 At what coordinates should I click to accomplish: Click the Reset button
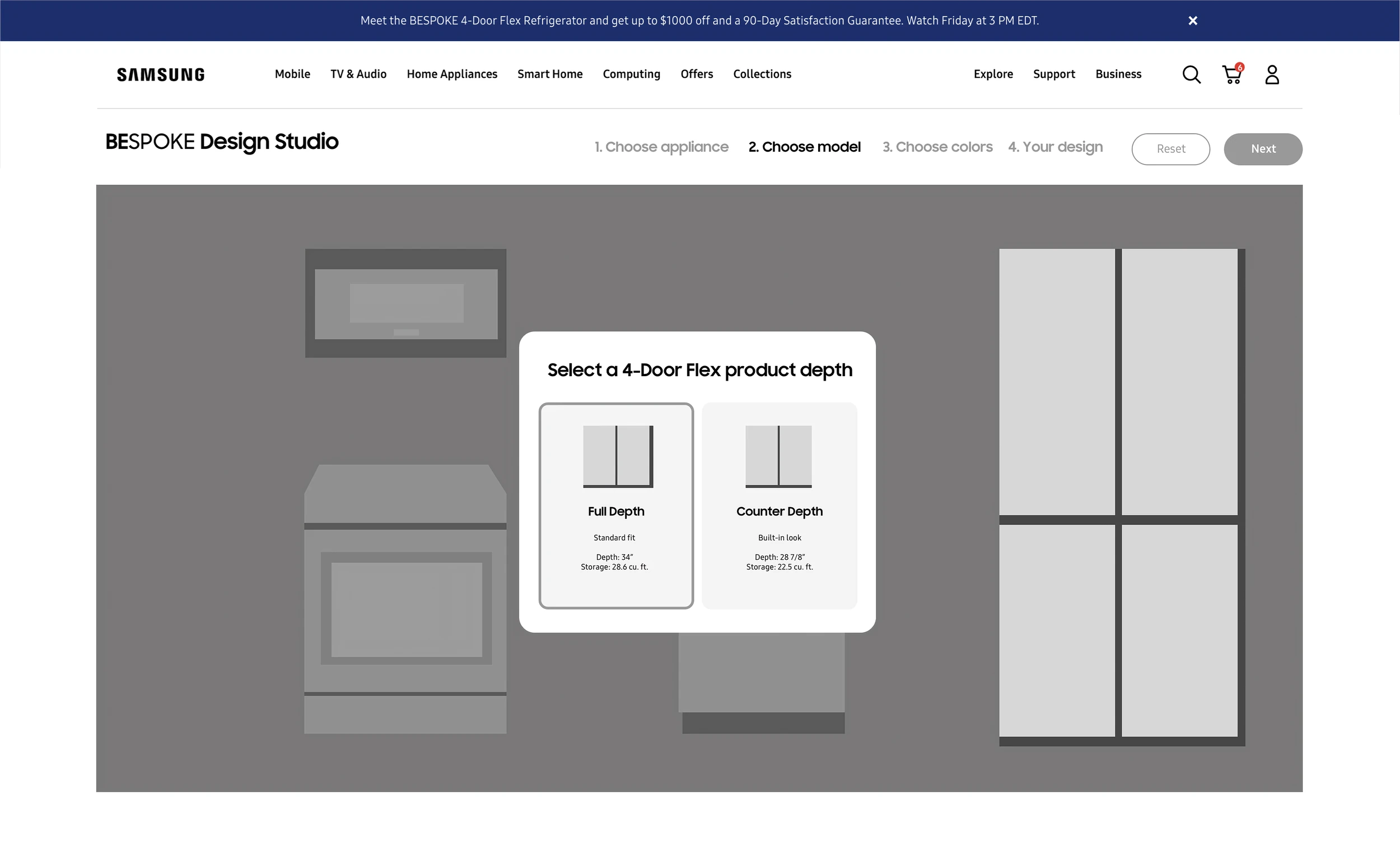[x=1170, y=149]
